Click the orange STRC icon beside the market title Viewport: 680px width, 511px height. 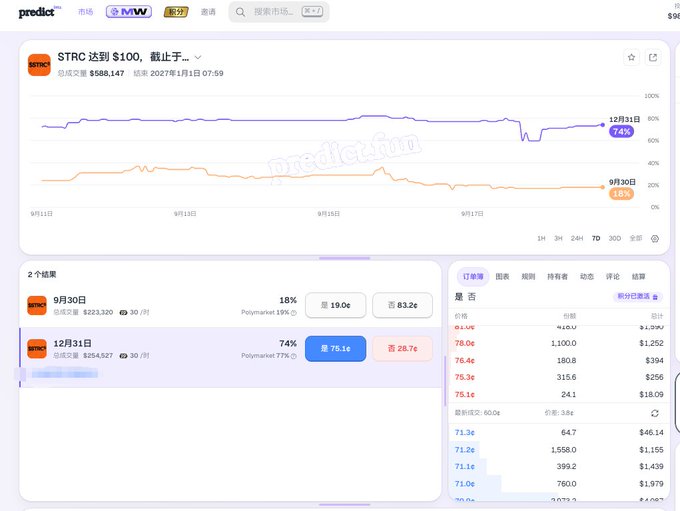click(x=39, y=65)
